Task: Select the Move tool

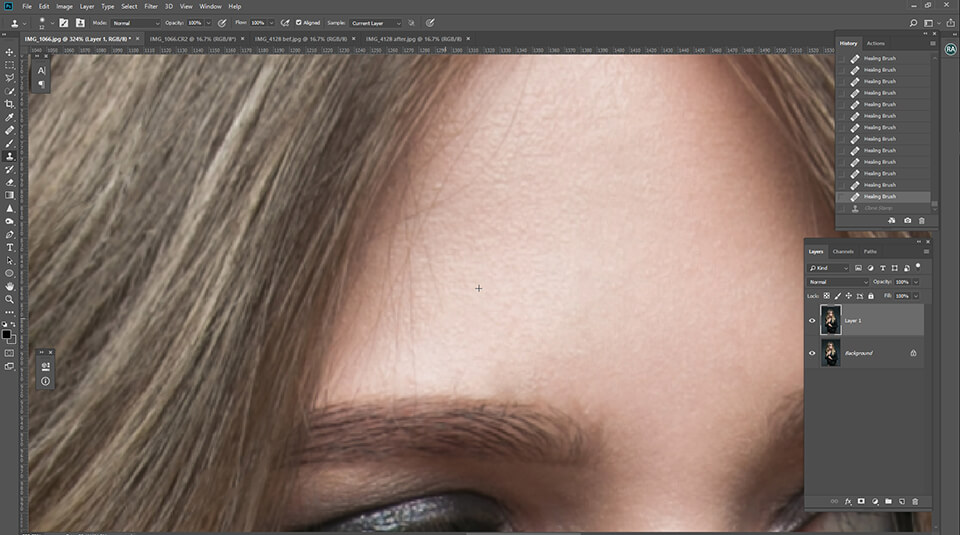Action: [x=9, y=52]
